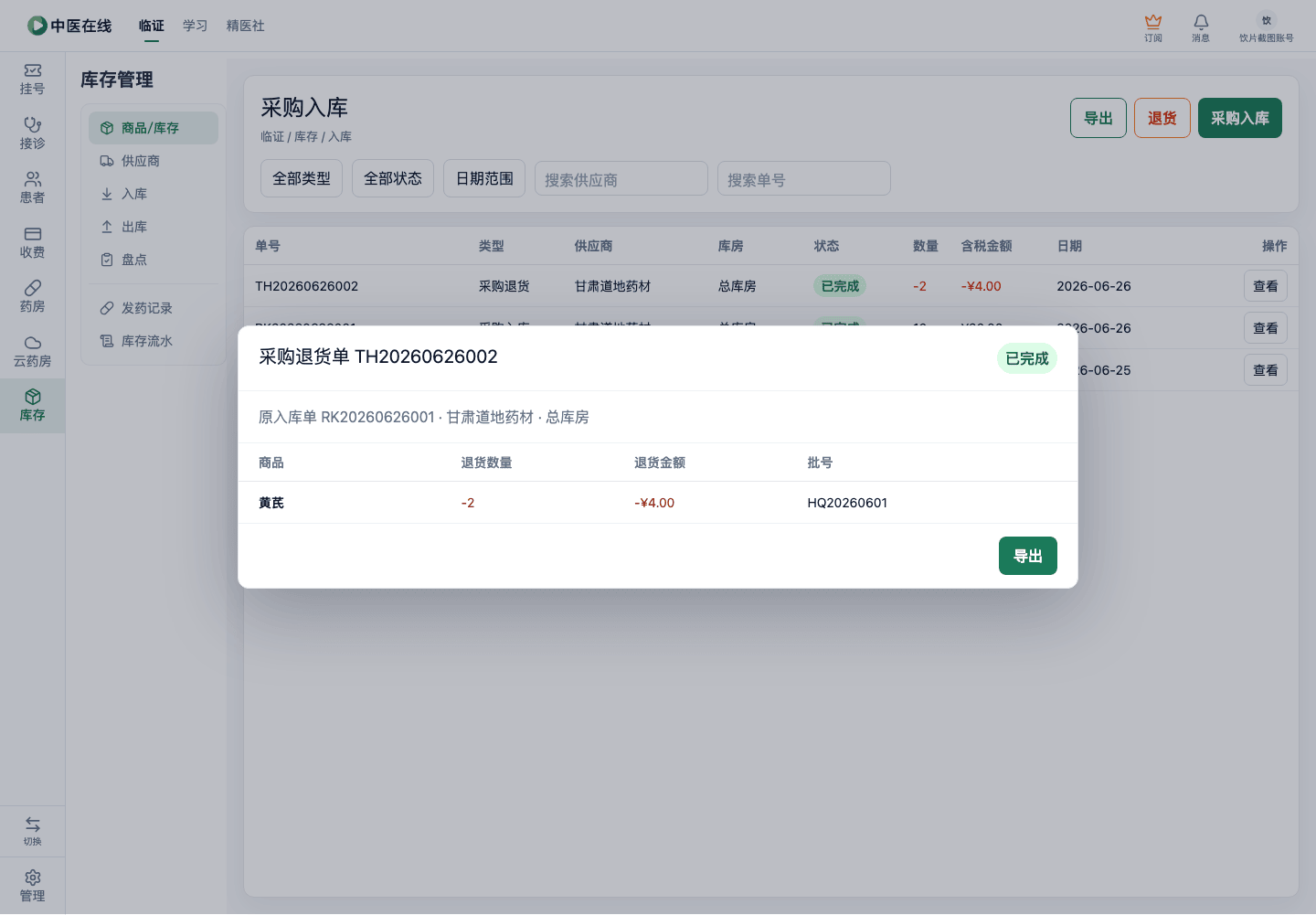
Task: Open the 全部状态 filter dropdown
Action: tap(393, 178)
